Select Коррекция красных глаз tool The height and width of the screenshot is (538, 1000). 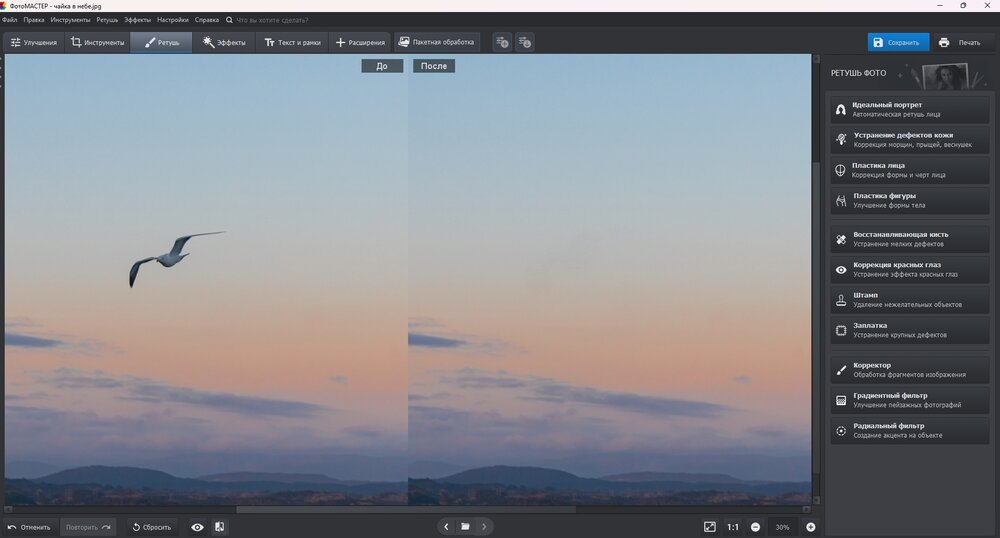[909, 270]
